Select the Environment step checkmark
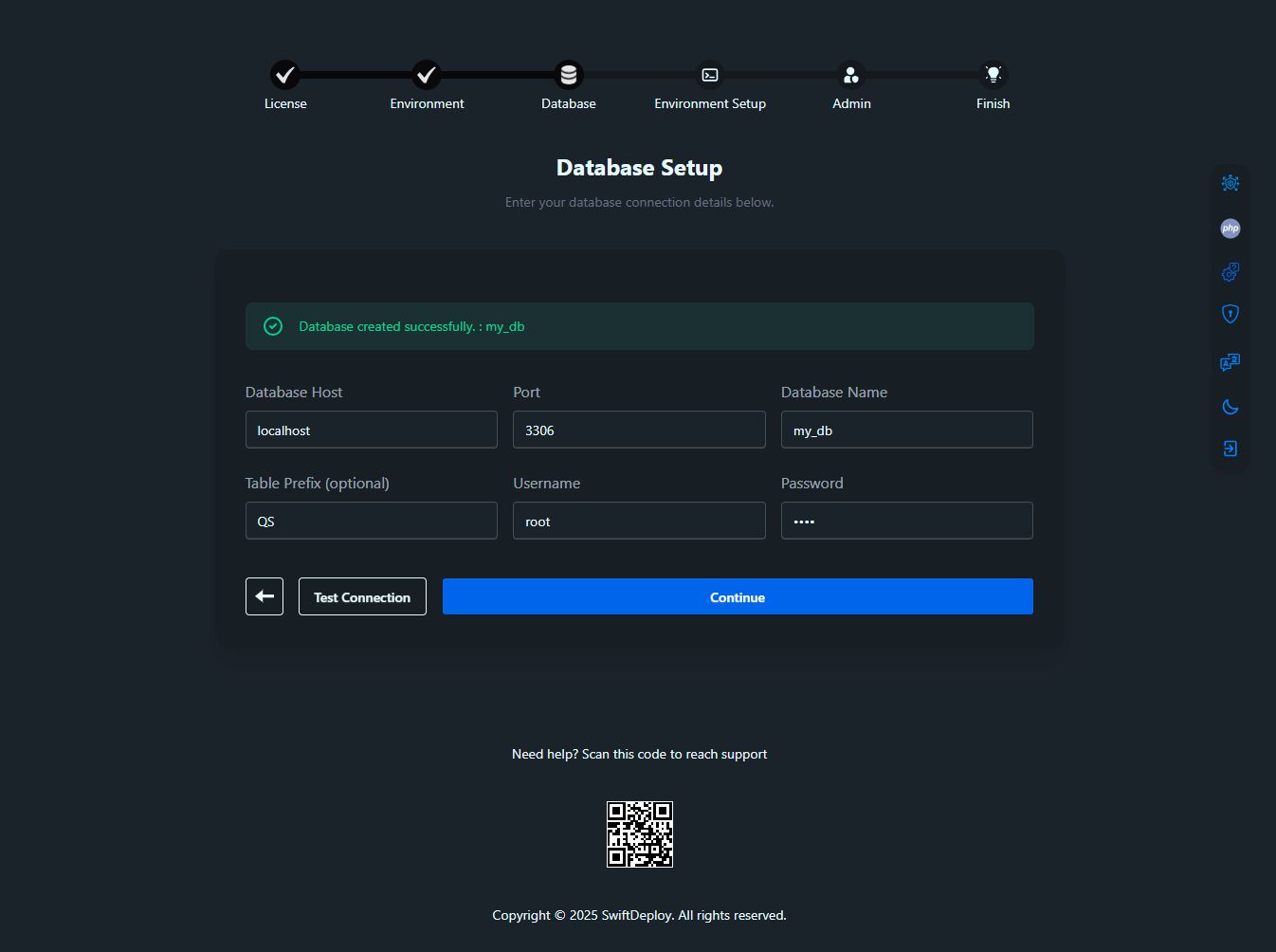 (x=427, y=75)
